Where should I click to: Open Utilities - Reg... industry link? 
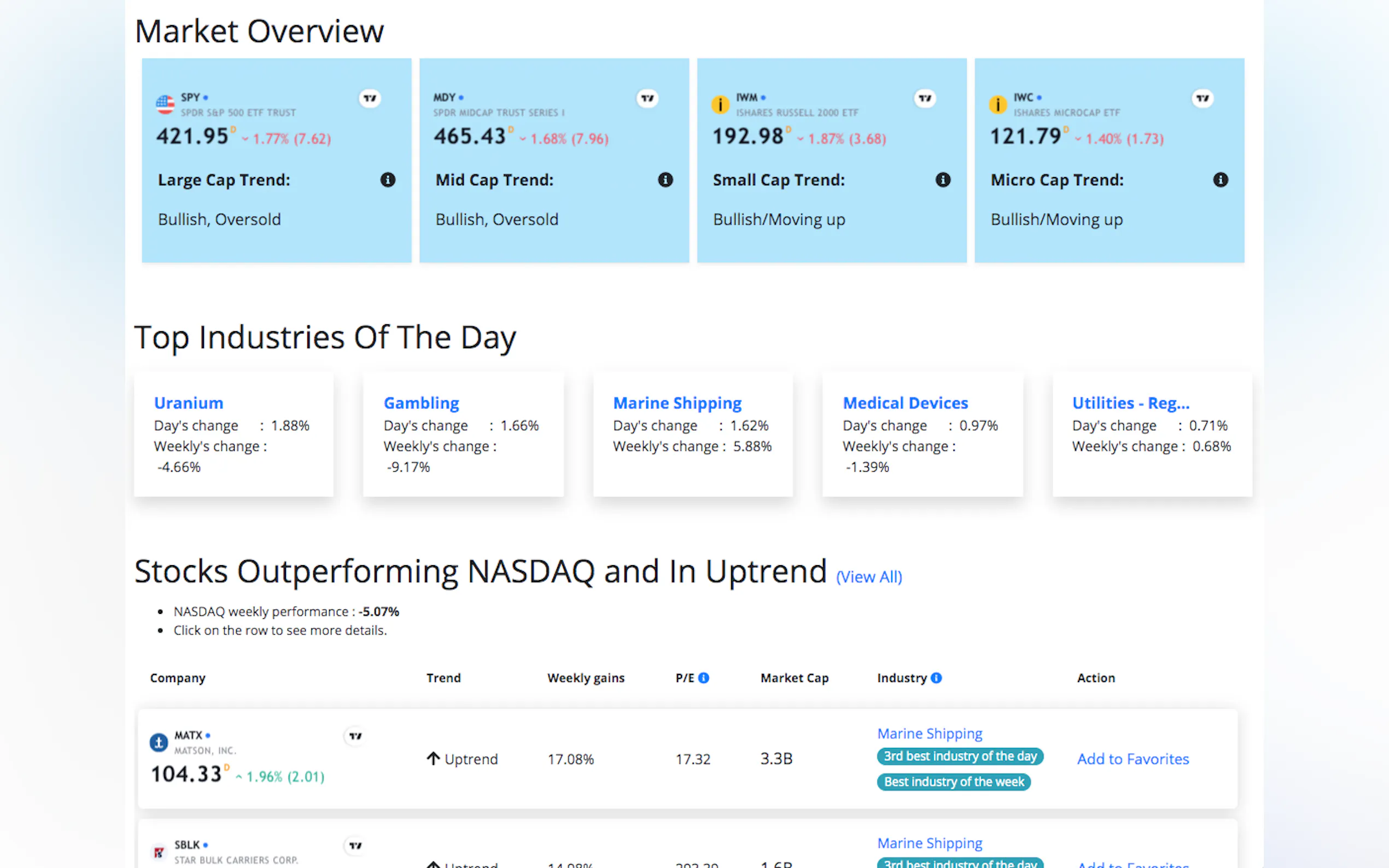[1130, 403]
